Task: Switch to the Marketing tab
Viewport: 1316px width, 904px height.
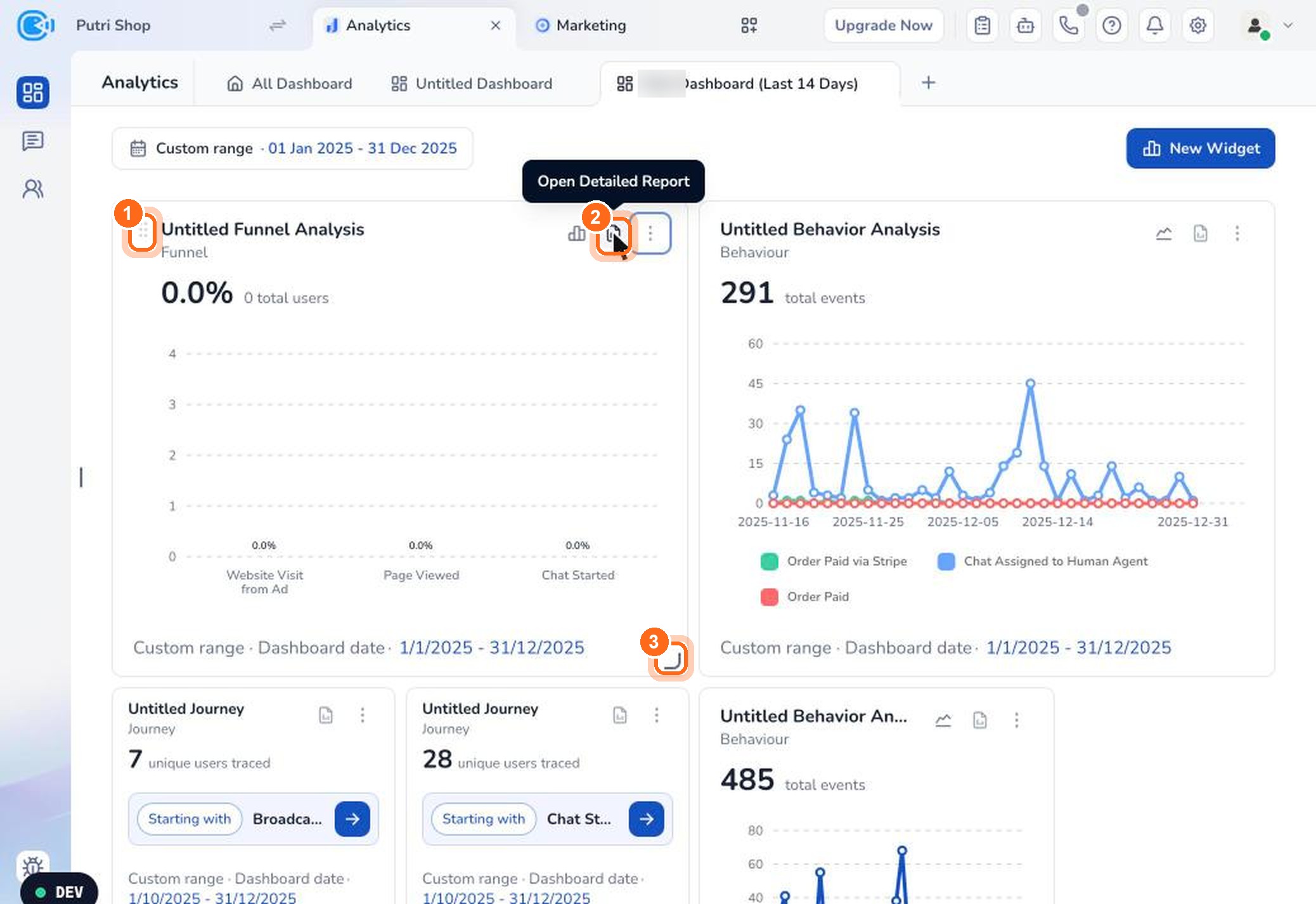Action: [x=581, y=25]
